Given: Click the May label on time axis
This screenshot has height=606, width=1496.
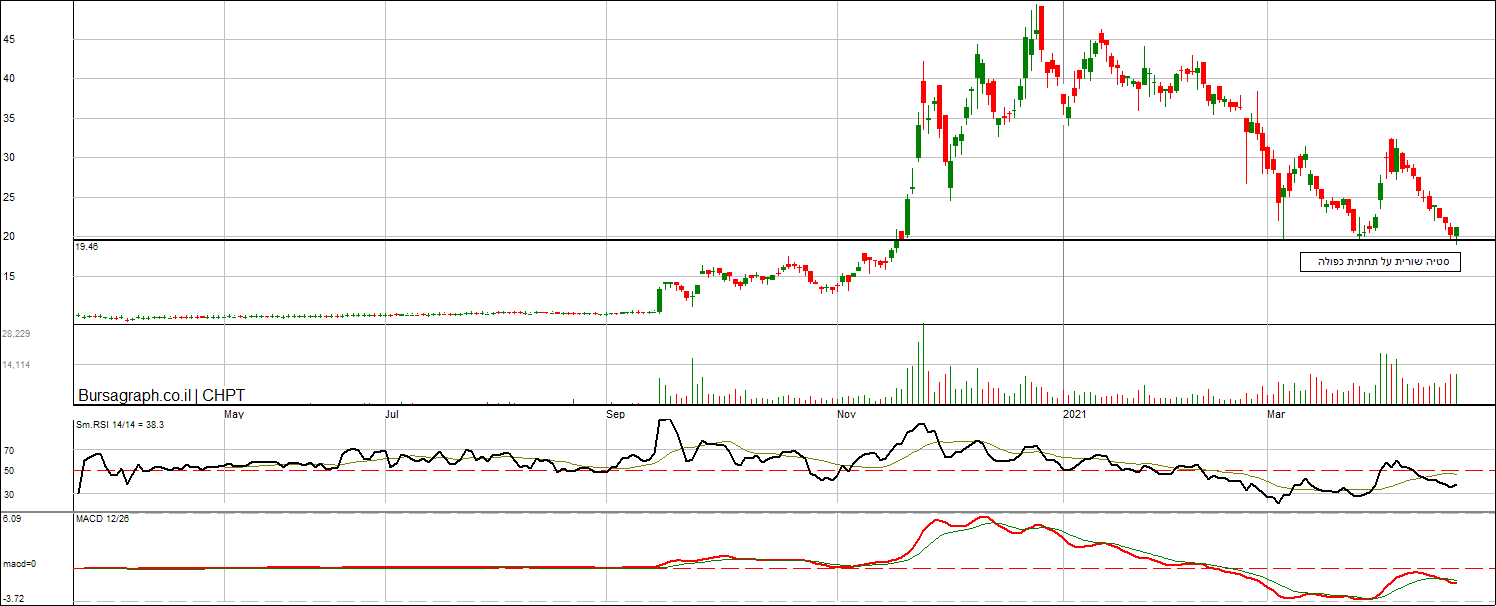Looking at the screenshot, I should tap(233, 413).
